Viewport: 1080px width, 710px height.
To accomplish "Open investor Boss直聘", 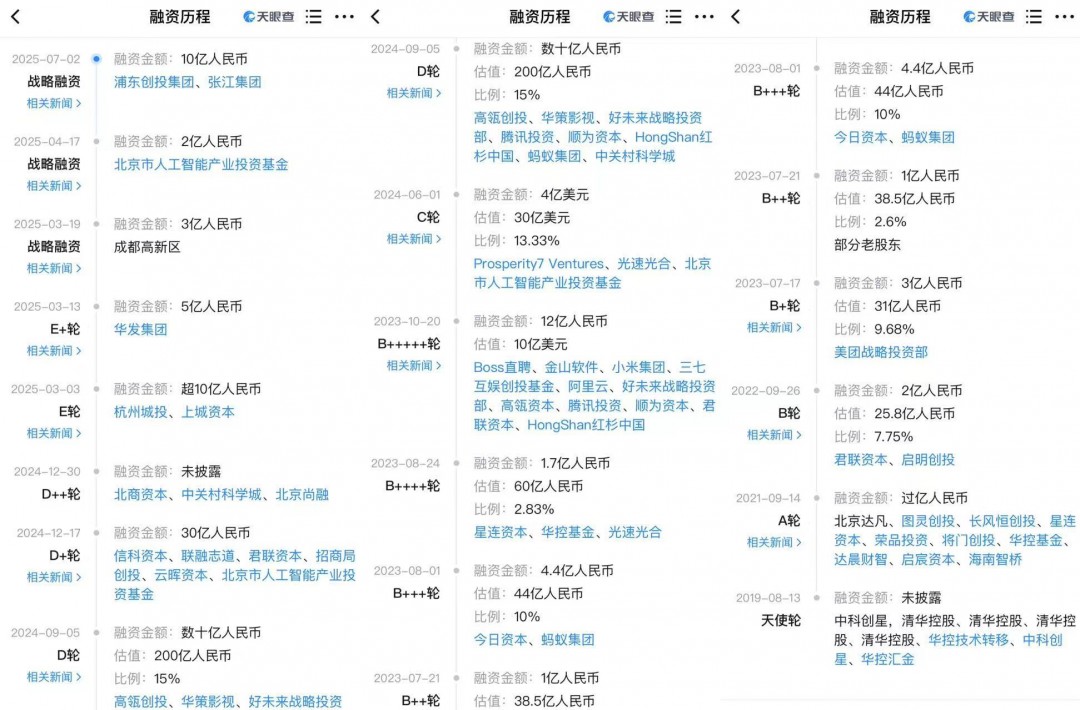I will 502,368.
